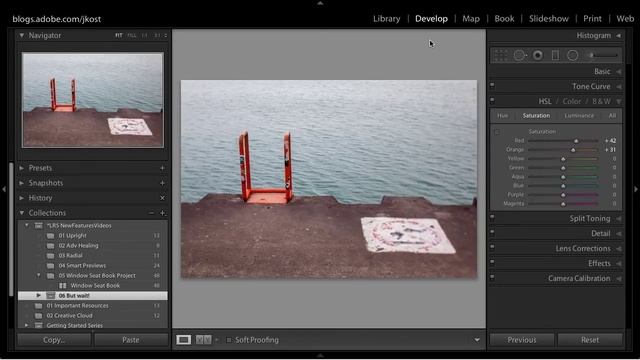The height and width of the screenshot is (360, 640).
Task: Expand the Snapshots panel
Action: click(x=22, y=183)
